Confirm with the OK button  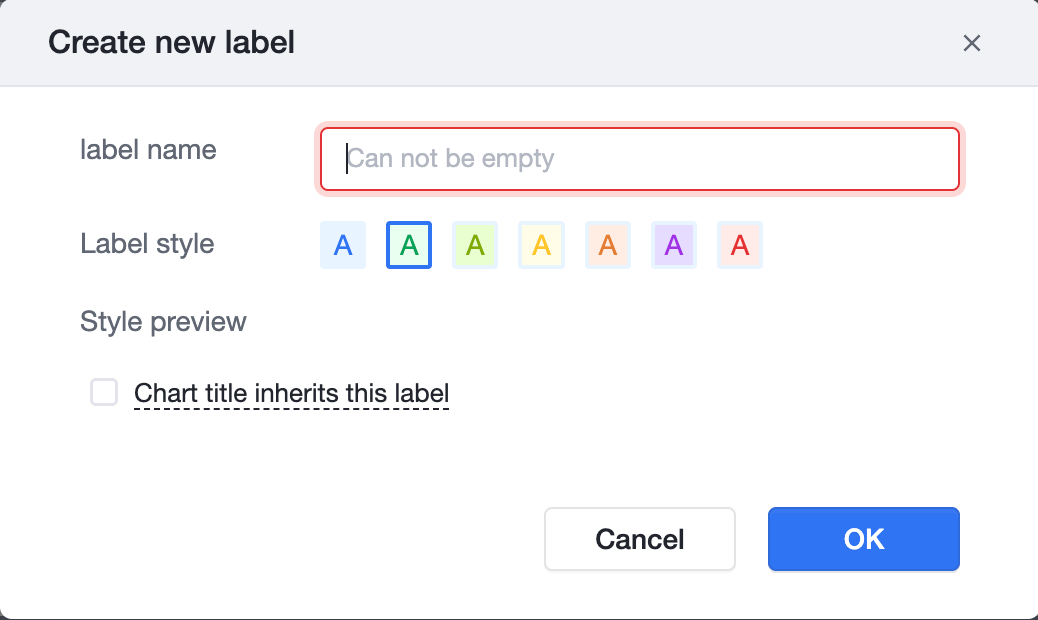[863, 539]
